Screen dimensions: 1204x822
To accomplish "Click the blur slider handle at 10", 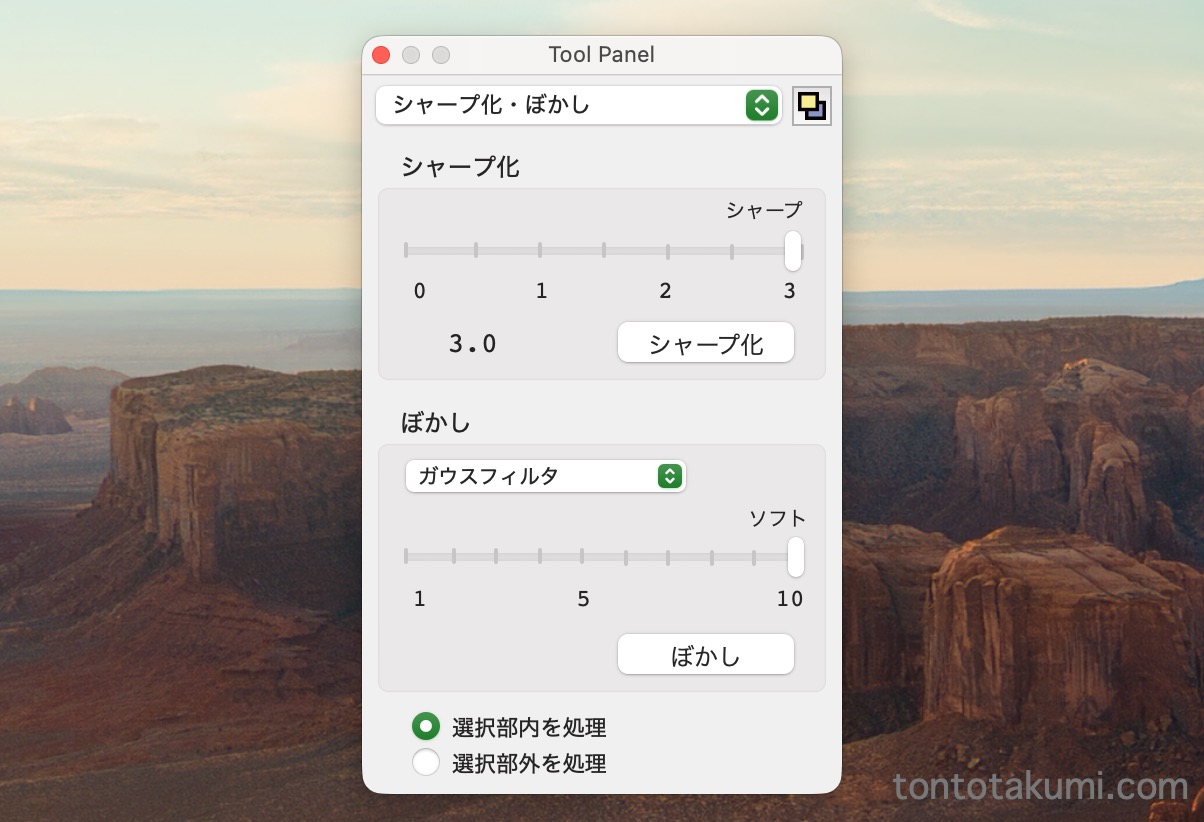I will 796,557.
